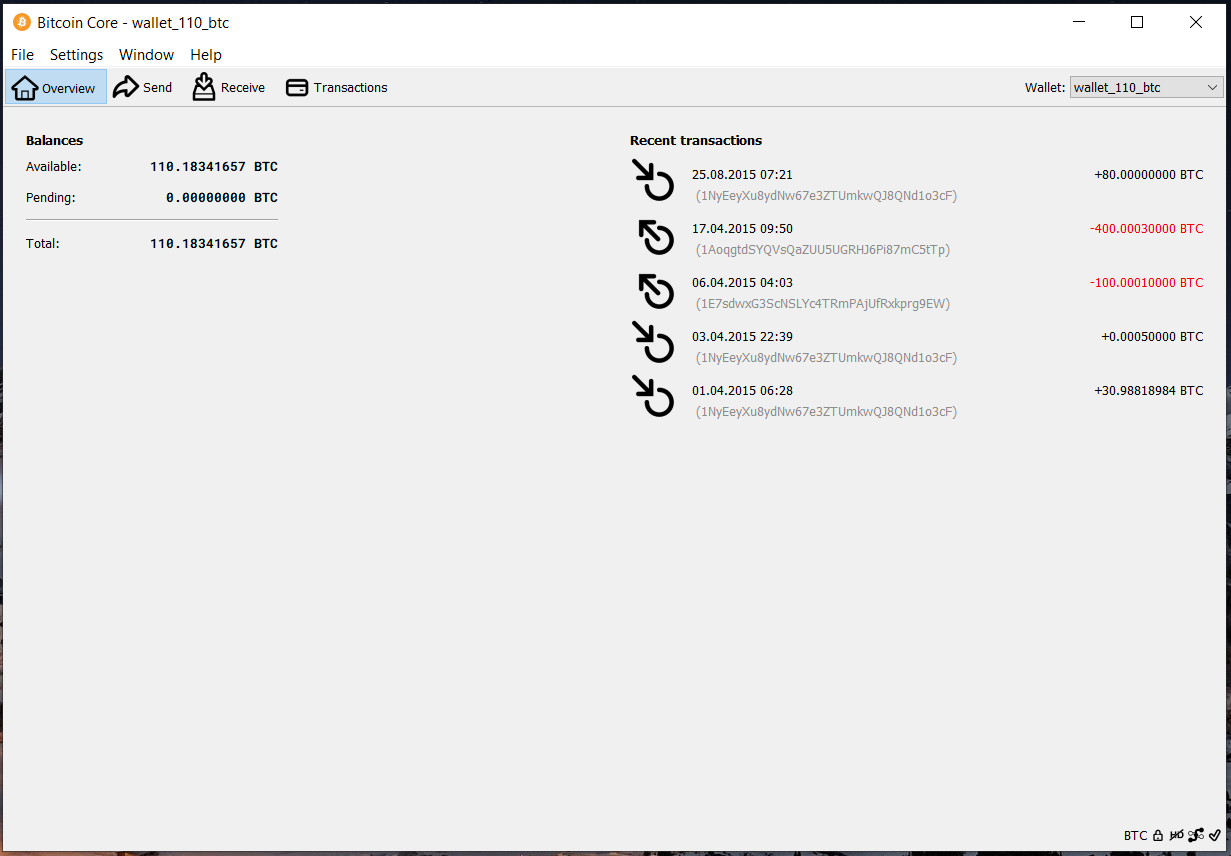This screenshot has width=1231, height=856.
Task: Select the +0.00050000 BTC amount
Action: pyautogui.click(x=1152, y=337)
